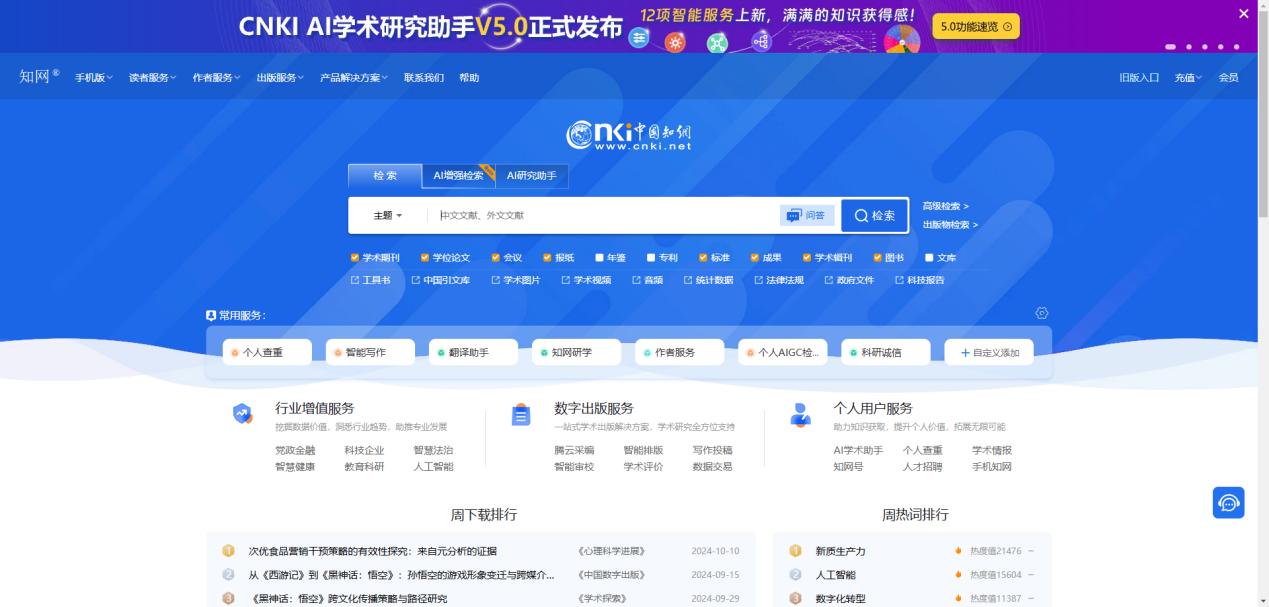The image size is (1269, 607).
Task: Open the 主题 search field dropdown
Action: (388, 216)
